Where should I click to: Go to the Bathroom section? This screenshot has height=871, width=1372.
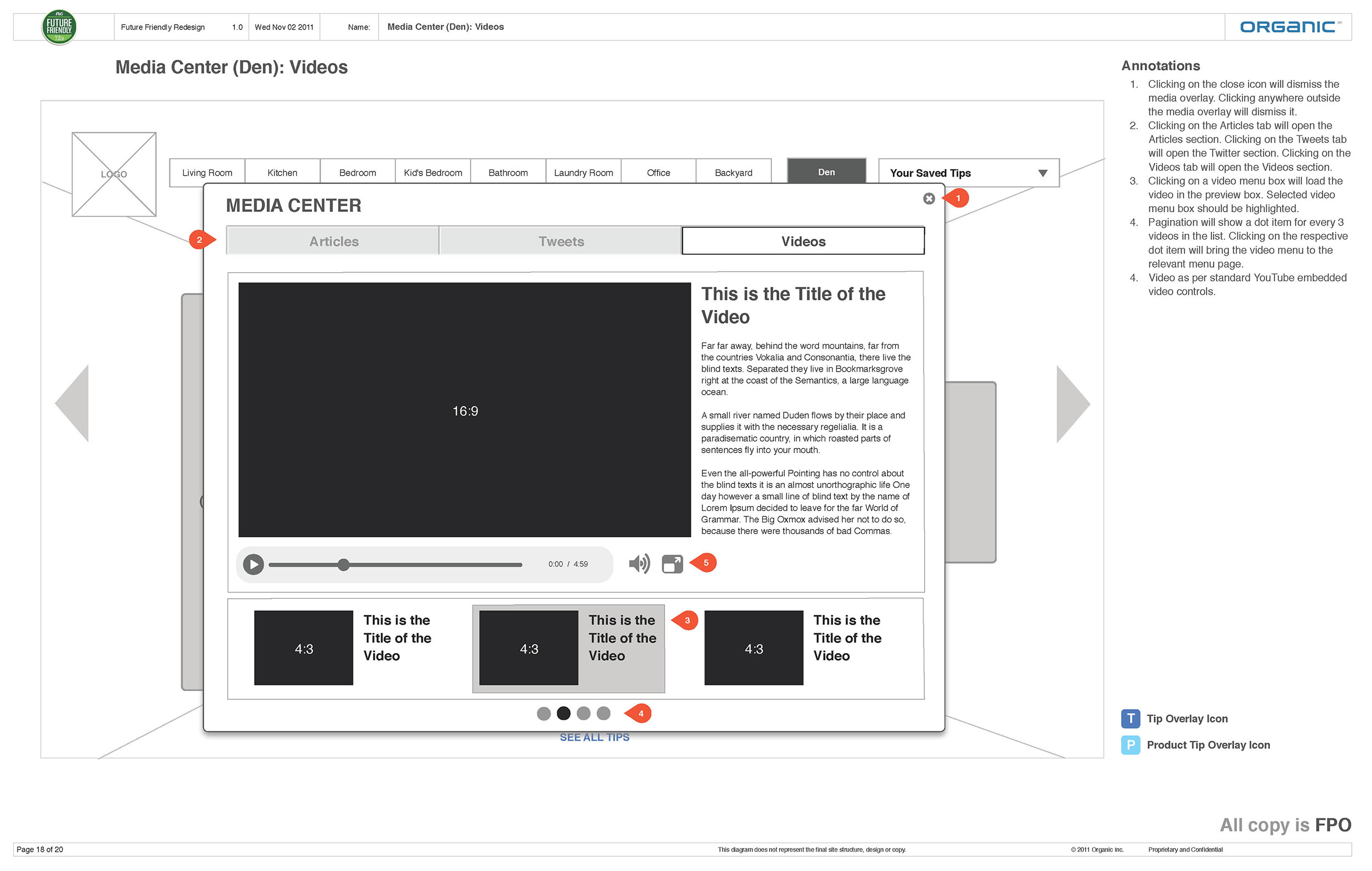(508, 172)
